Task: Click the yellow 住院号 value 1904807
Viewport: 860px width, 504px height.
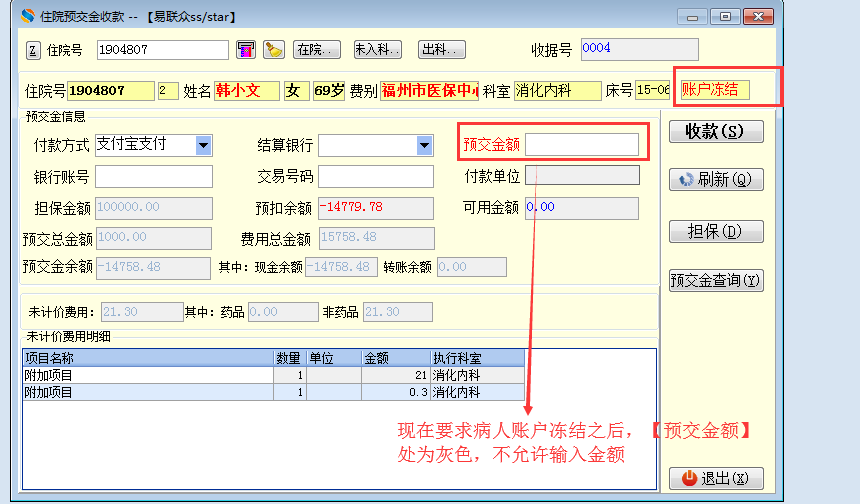Action: click(x=111, y=90)
